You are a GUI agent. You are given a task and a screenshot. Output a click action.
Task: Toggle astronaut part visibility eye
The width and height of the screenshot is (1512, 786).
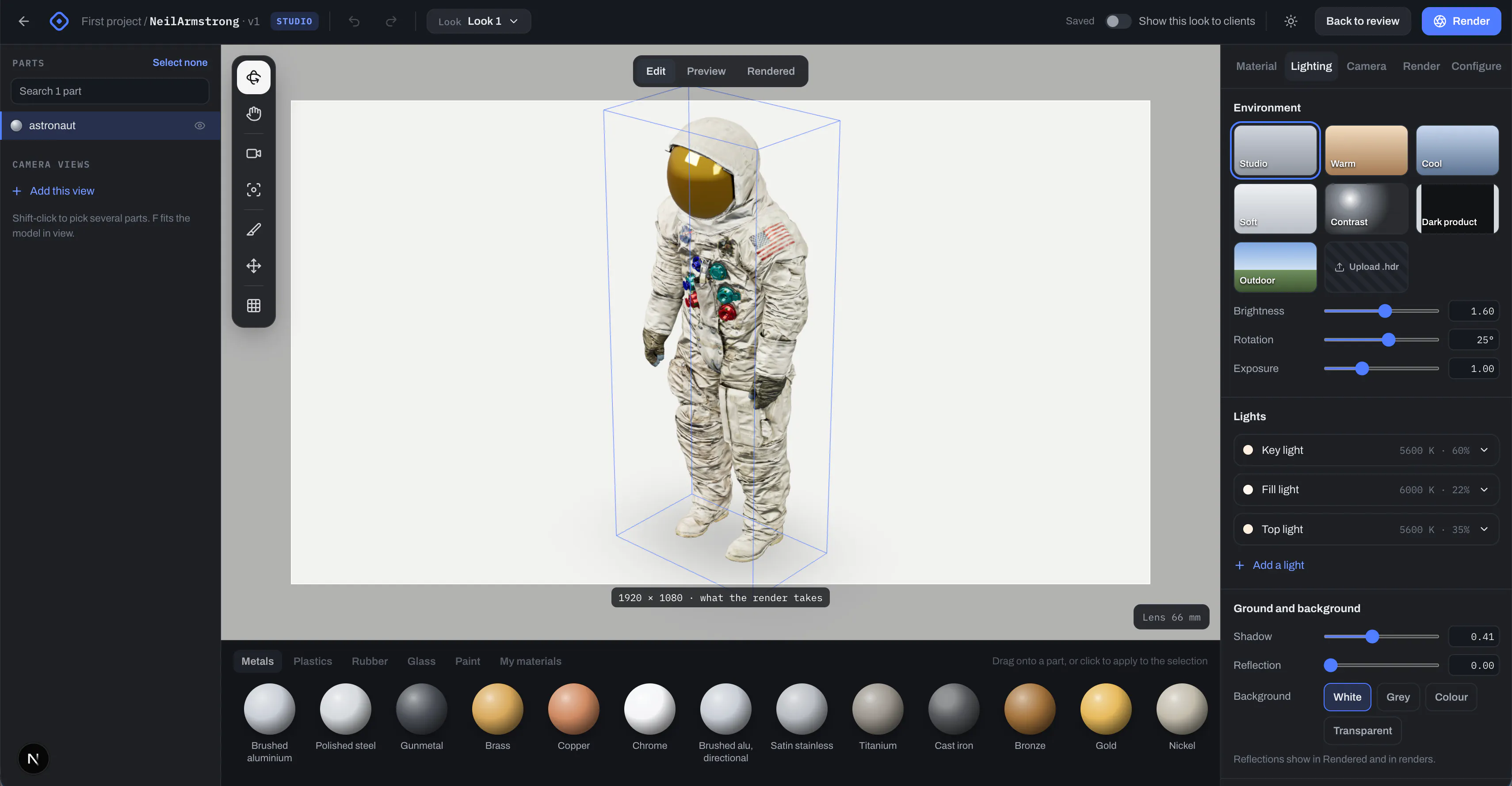tap(199, 126)
